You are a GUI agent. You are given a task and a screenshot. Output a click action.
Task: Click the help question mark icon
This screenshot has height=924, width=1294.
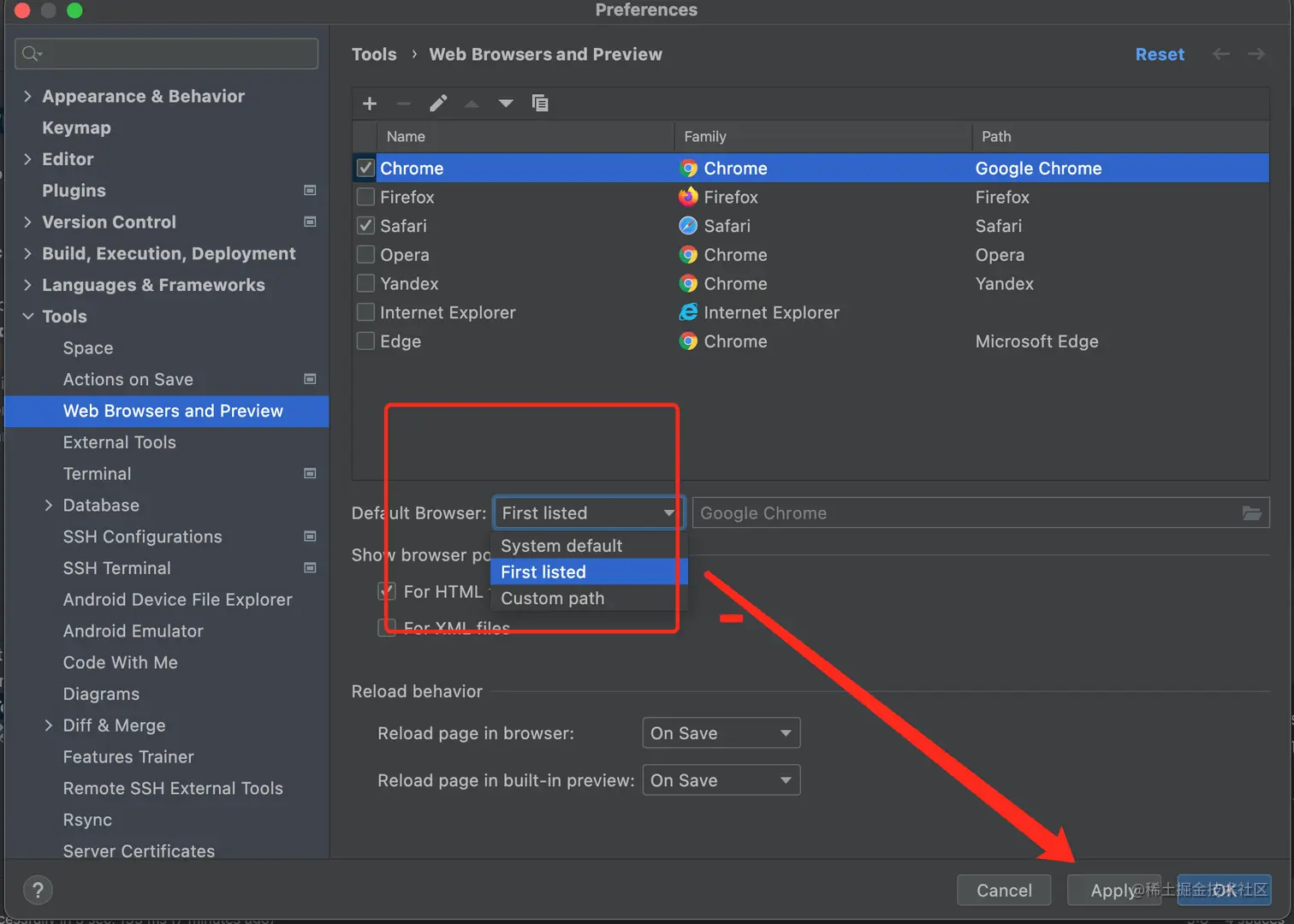[38, 890]
